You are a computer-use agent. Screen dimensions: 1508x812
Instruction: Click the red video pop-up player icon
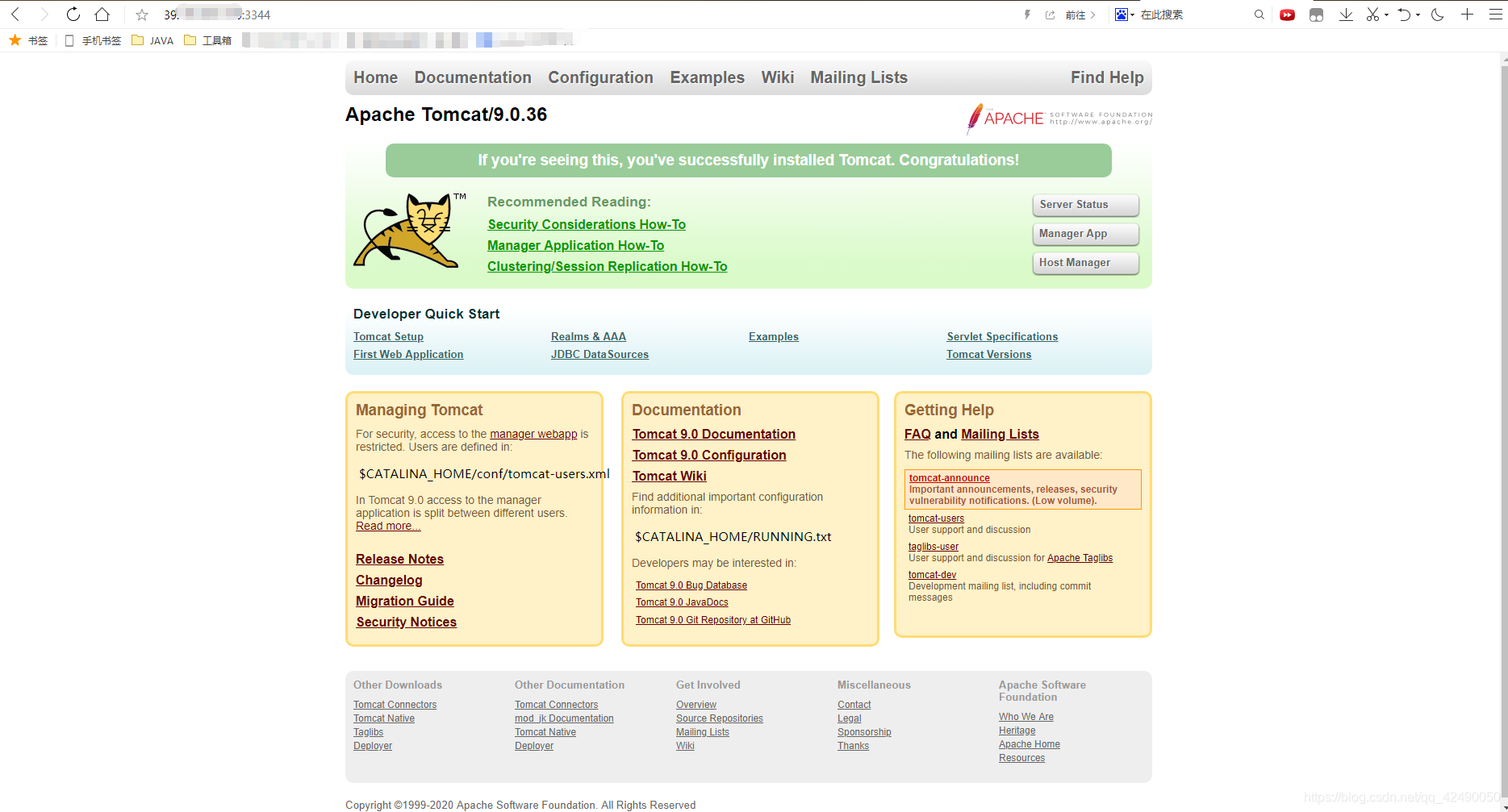pyautogui.click(x=1288, y=14)
